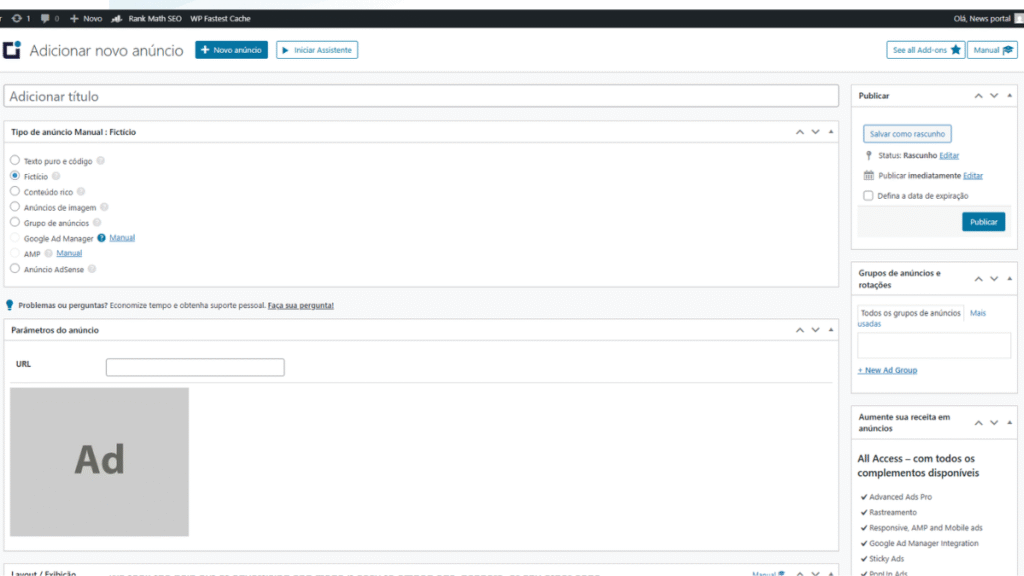This screenshot has width=1024, height=576.
Task: Move Parâmetros do anúncio panel down
Action: [815, 330]
